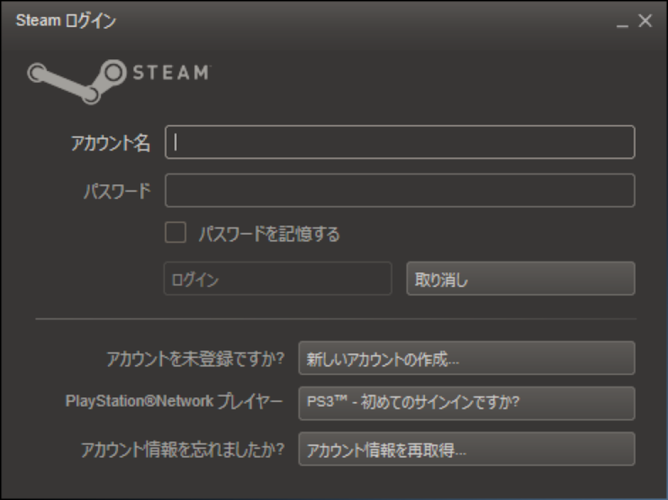This screenshot has width=668, height=500.
Task: Click the アカウント名 input field
Action: coord(400,142)
